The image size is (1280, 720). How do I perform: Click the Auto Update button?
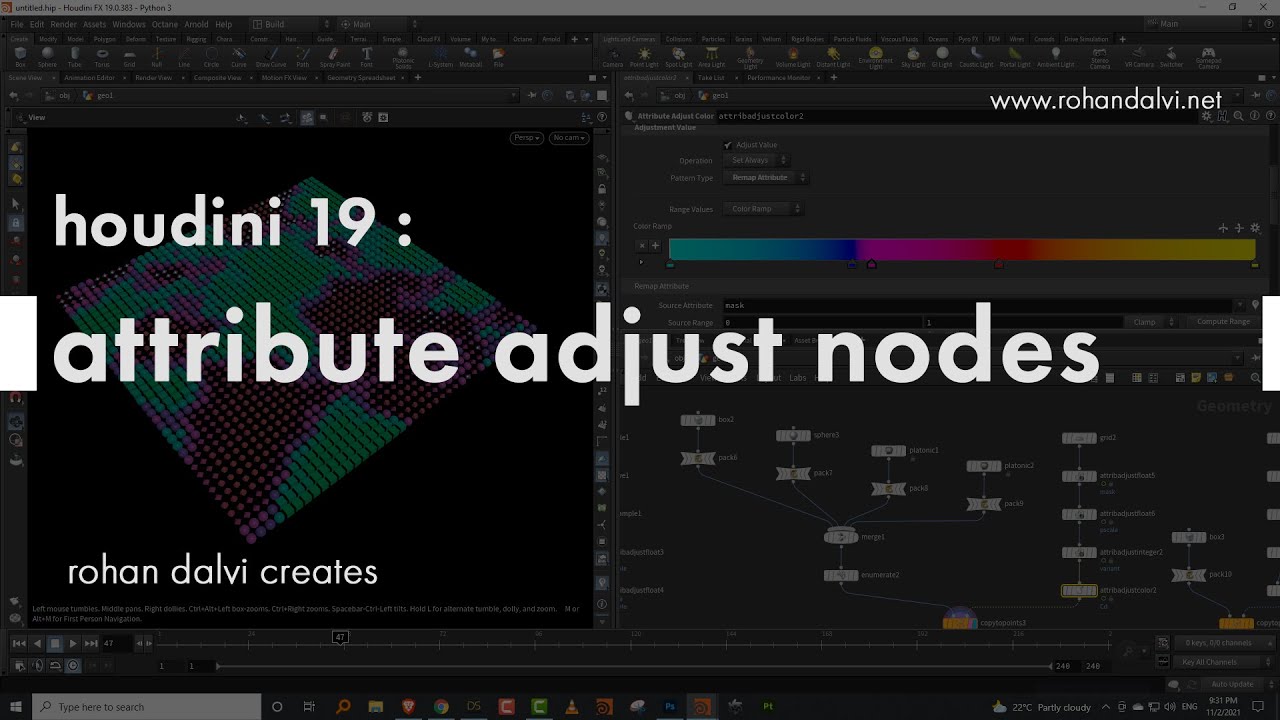pos(1232,684)
